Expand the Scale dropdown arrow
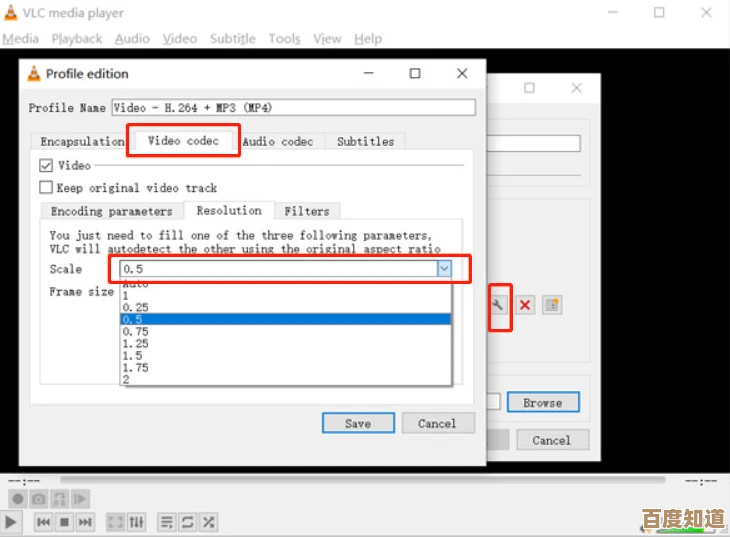 (443, 269)
